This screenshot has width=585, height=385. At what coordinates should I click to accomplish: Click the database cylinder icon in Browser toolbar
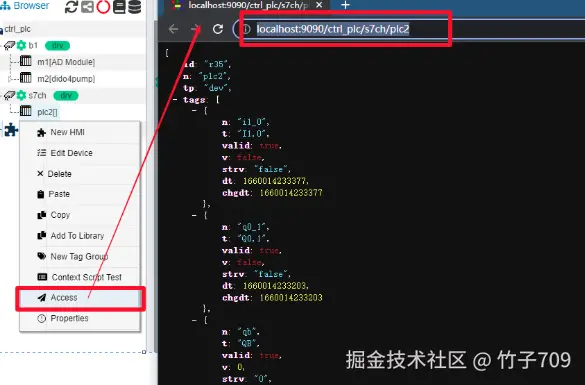coord(134,6)
